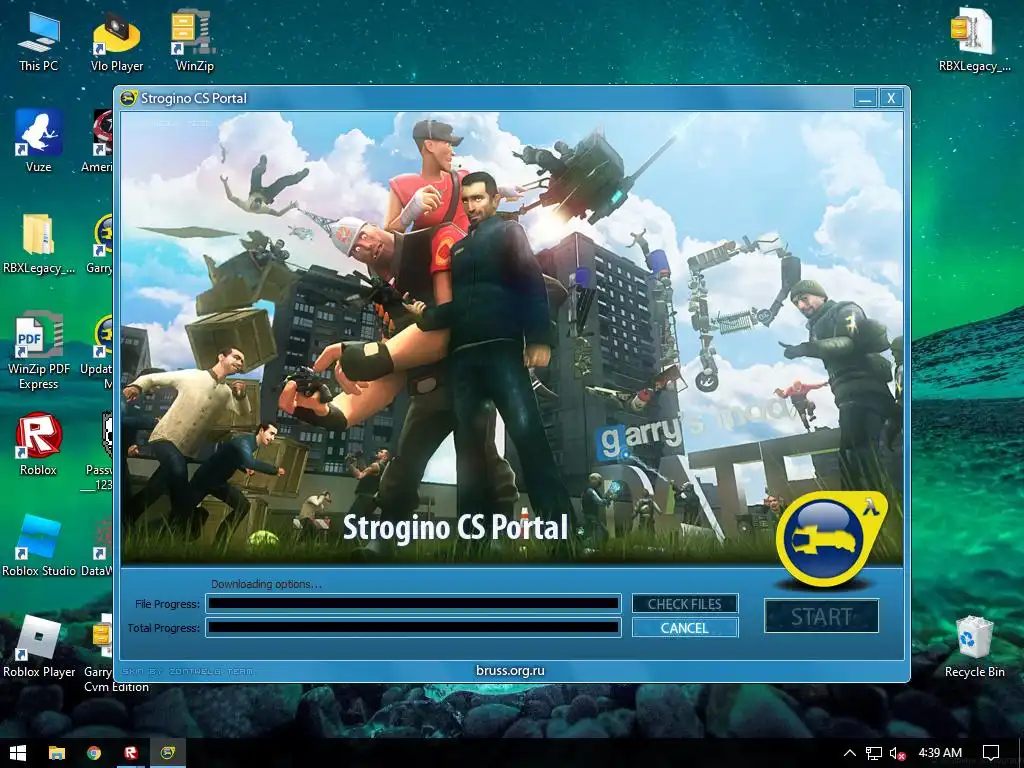
Task: Open the RBXLegacy zip file at top right
Action: click(x=974, y=40)
